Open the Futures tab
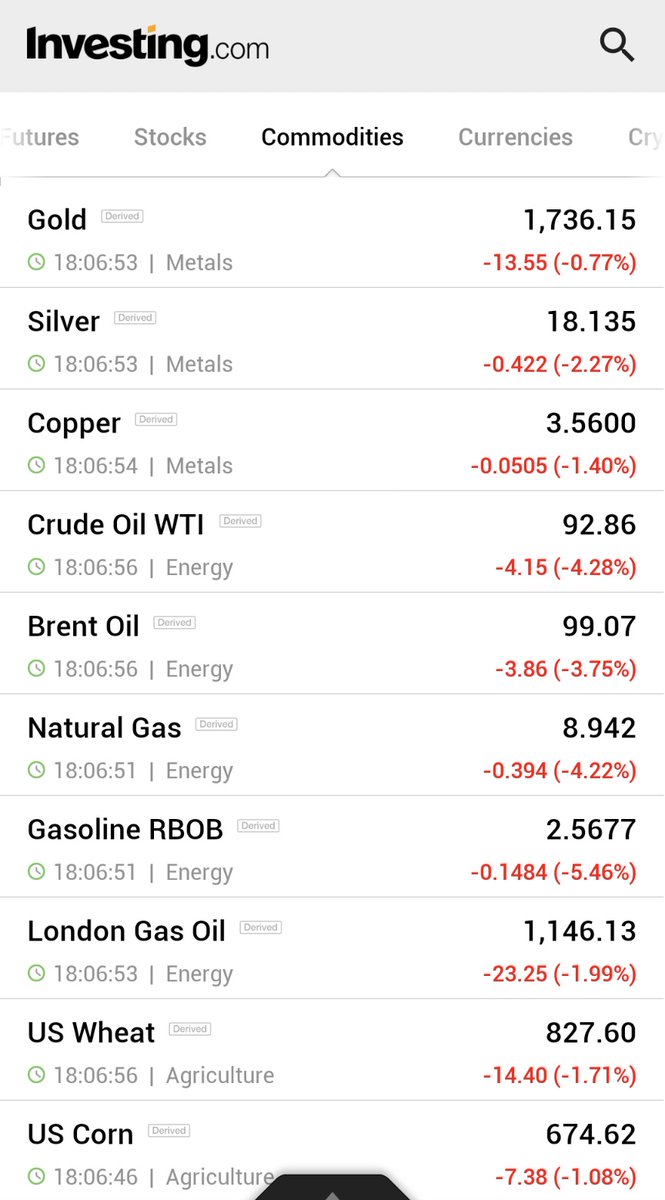665x1200 pixels. coord(40,137)
